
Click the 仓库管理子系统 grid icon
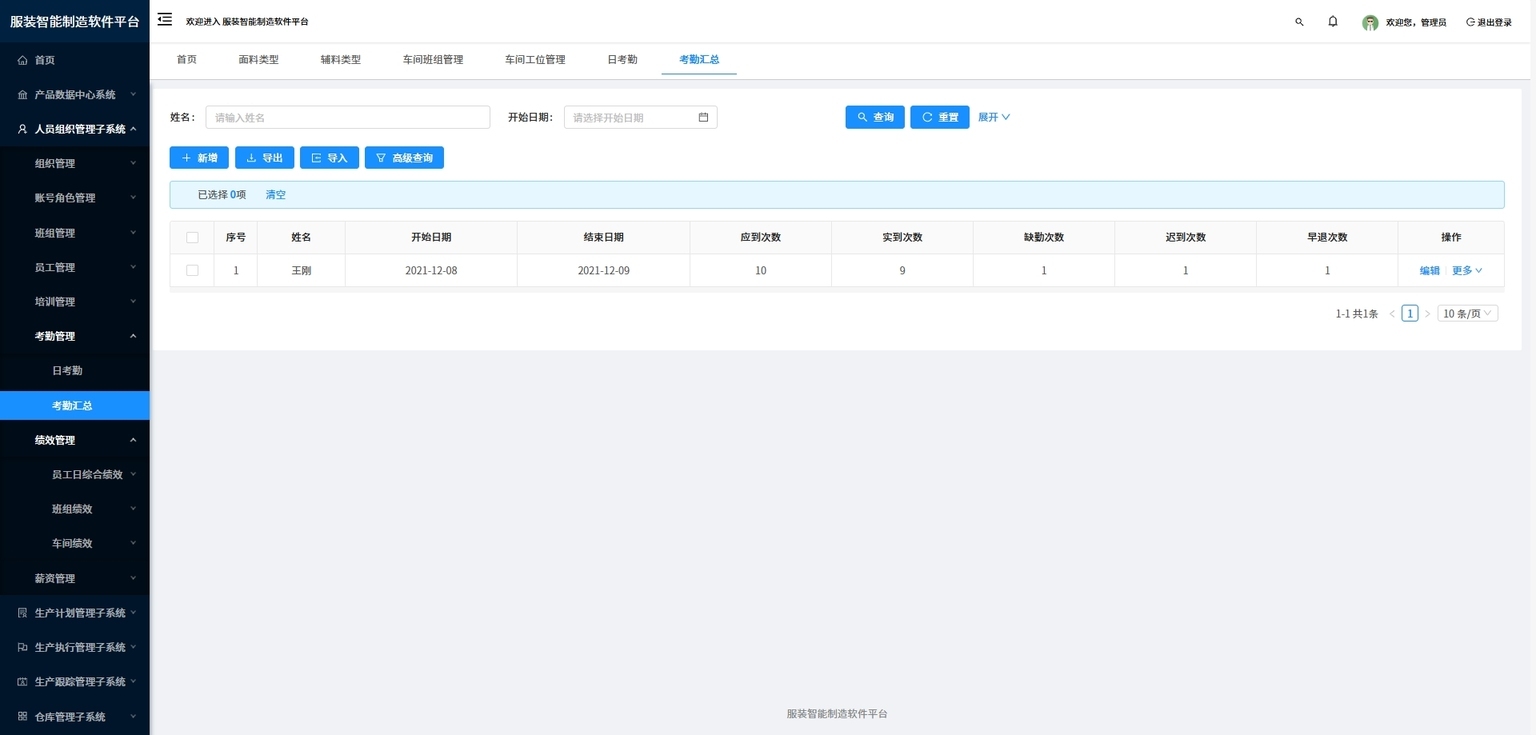tap(22, 716)
